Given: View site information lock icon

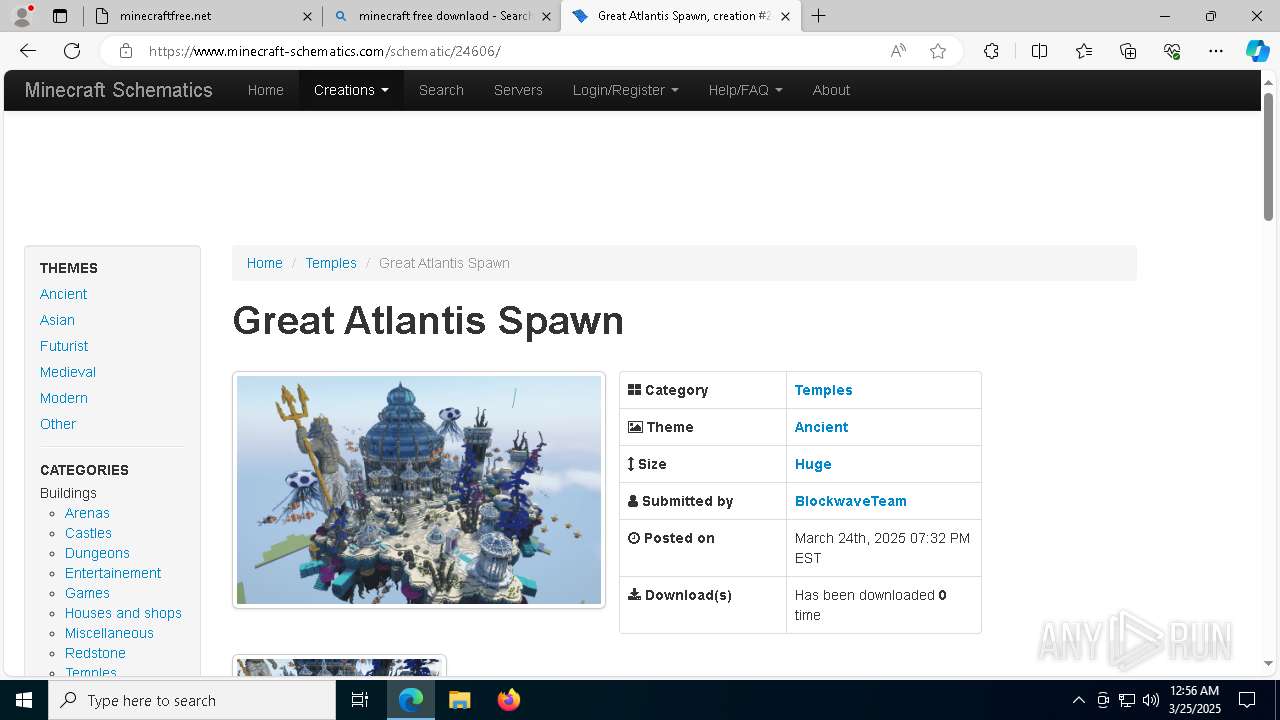Looking at the screenshot, I should [125, 51].
